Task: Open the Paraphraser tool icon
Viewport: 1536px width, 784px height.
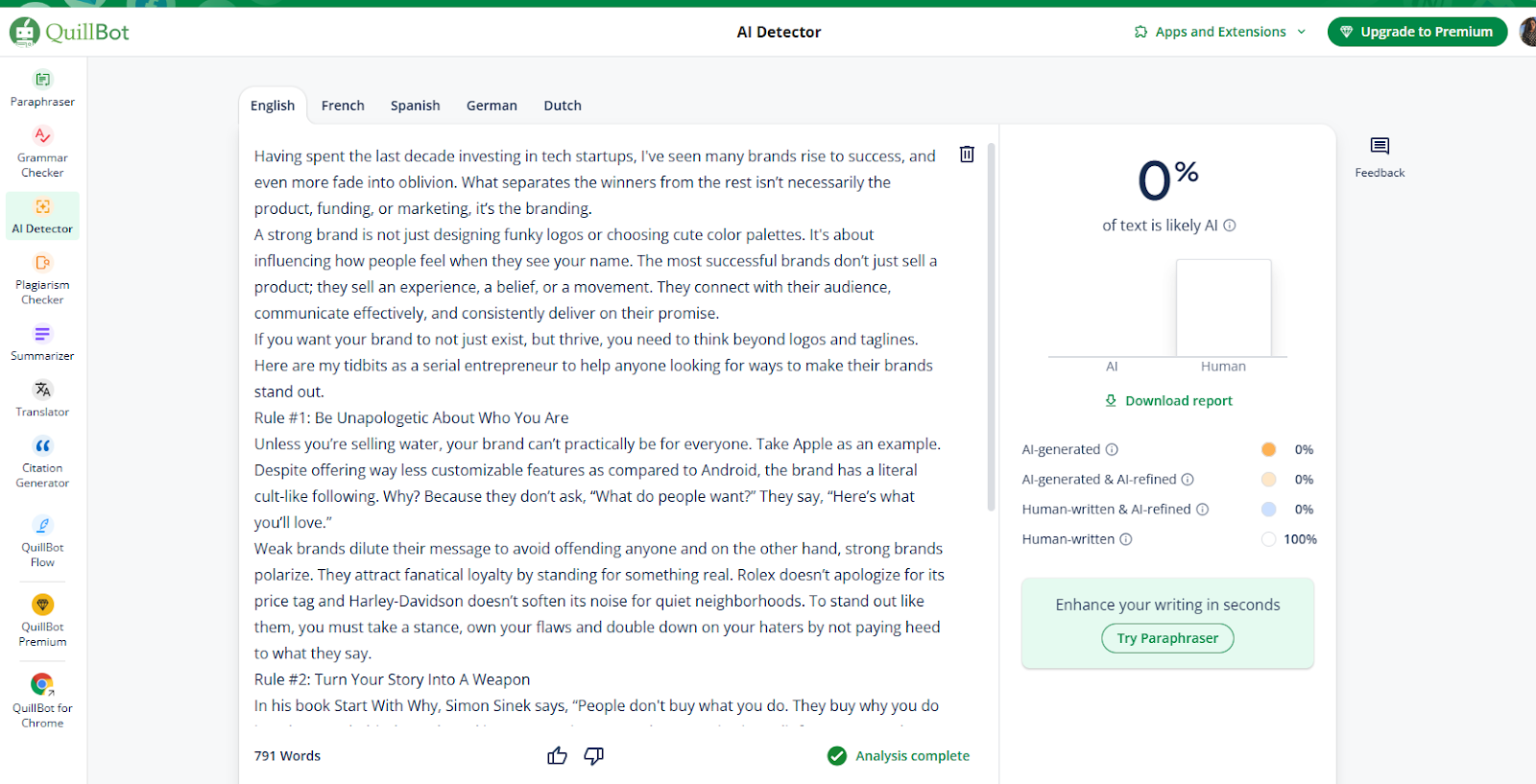Action: pyautogui.click(x=42, y=80)
